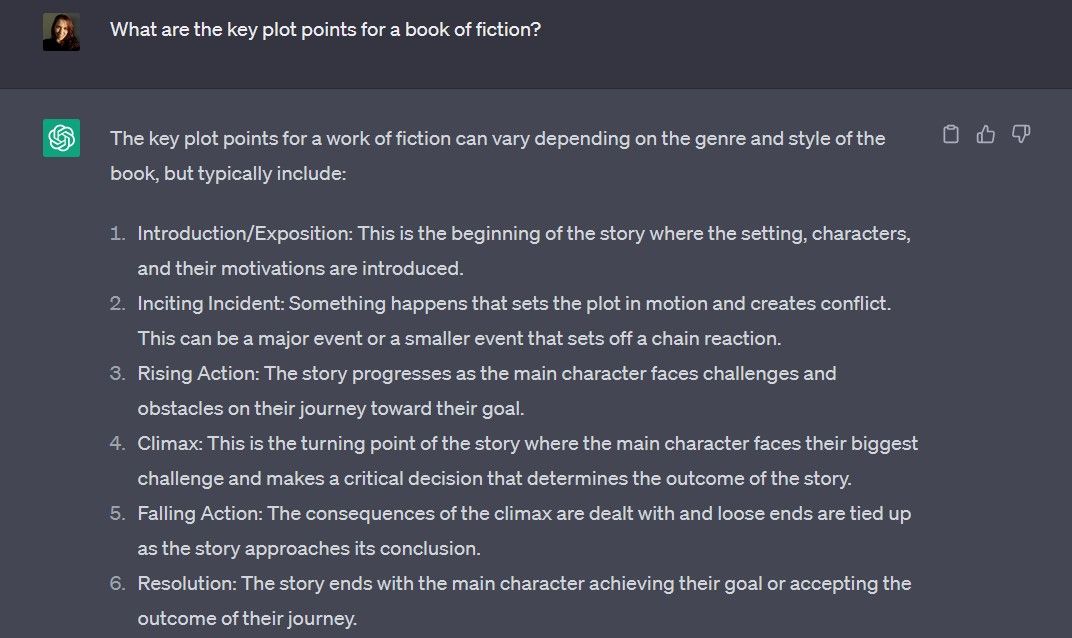Click the user profile picture
This screenshot has height=638, width=1072.
pyautogui.click(x=61, y=32)
